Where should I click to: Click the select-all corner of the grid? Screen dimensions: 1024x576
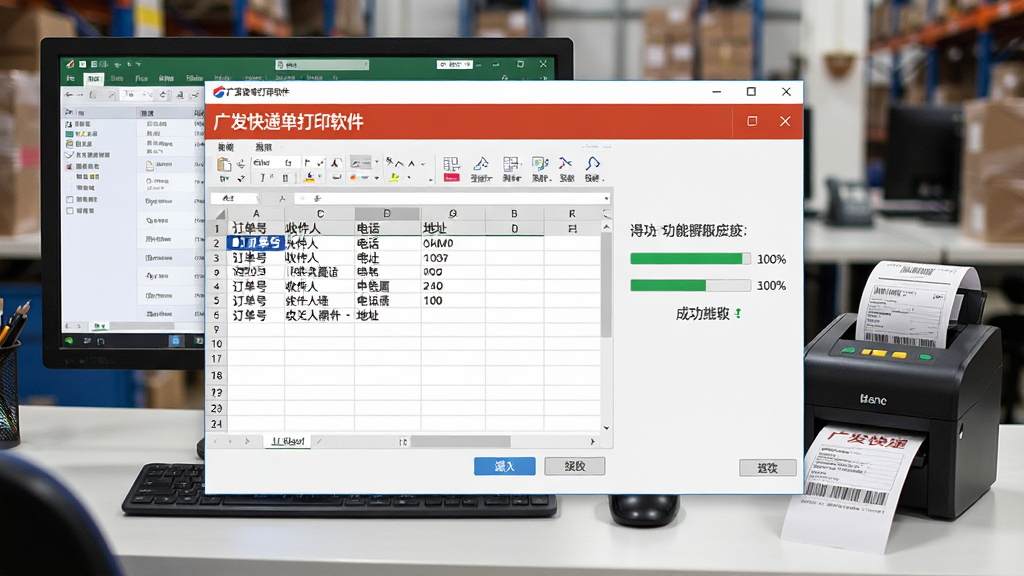coord(218,214)
